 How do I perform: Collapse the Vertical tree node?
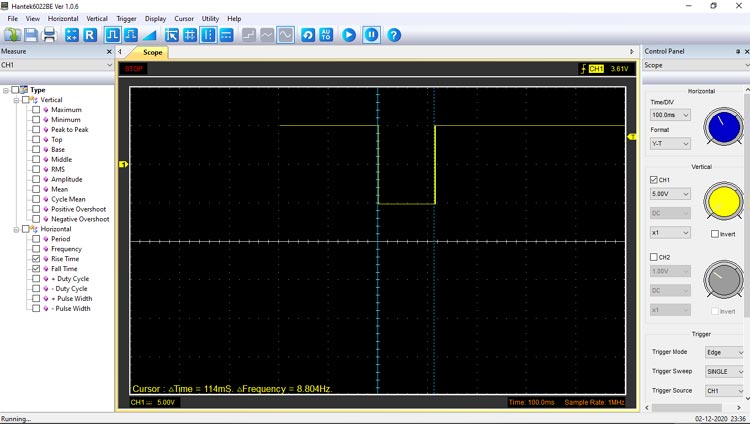(x=16, y=100)
